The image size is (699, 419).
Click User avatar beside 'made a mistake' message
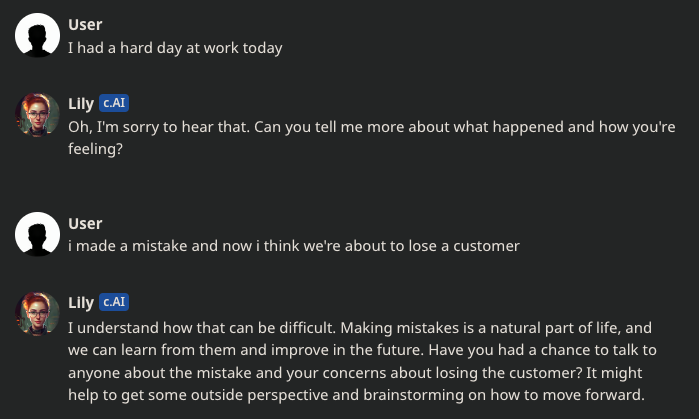tap(37, 234)
